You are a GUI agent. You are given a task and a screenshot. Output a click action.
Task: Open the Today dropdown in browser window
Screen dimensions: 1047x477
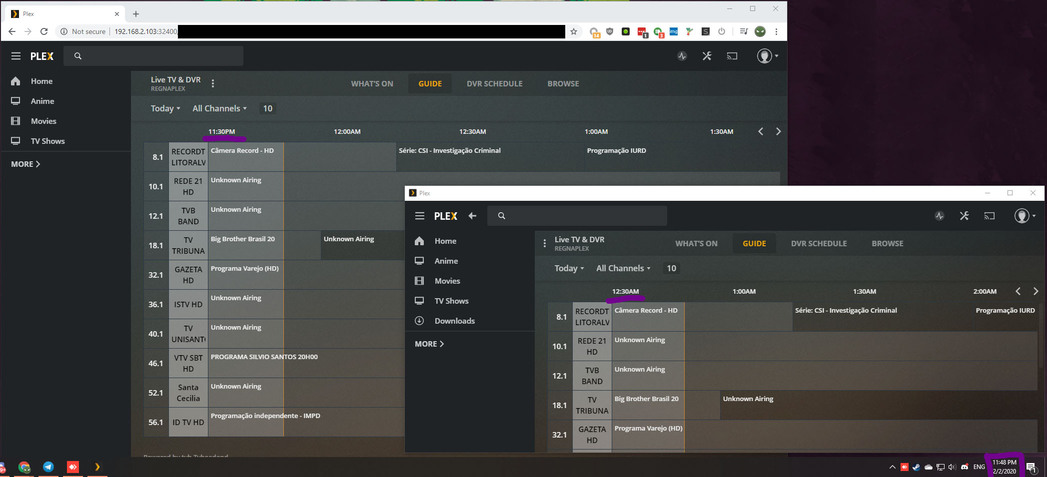pos(166,108)
